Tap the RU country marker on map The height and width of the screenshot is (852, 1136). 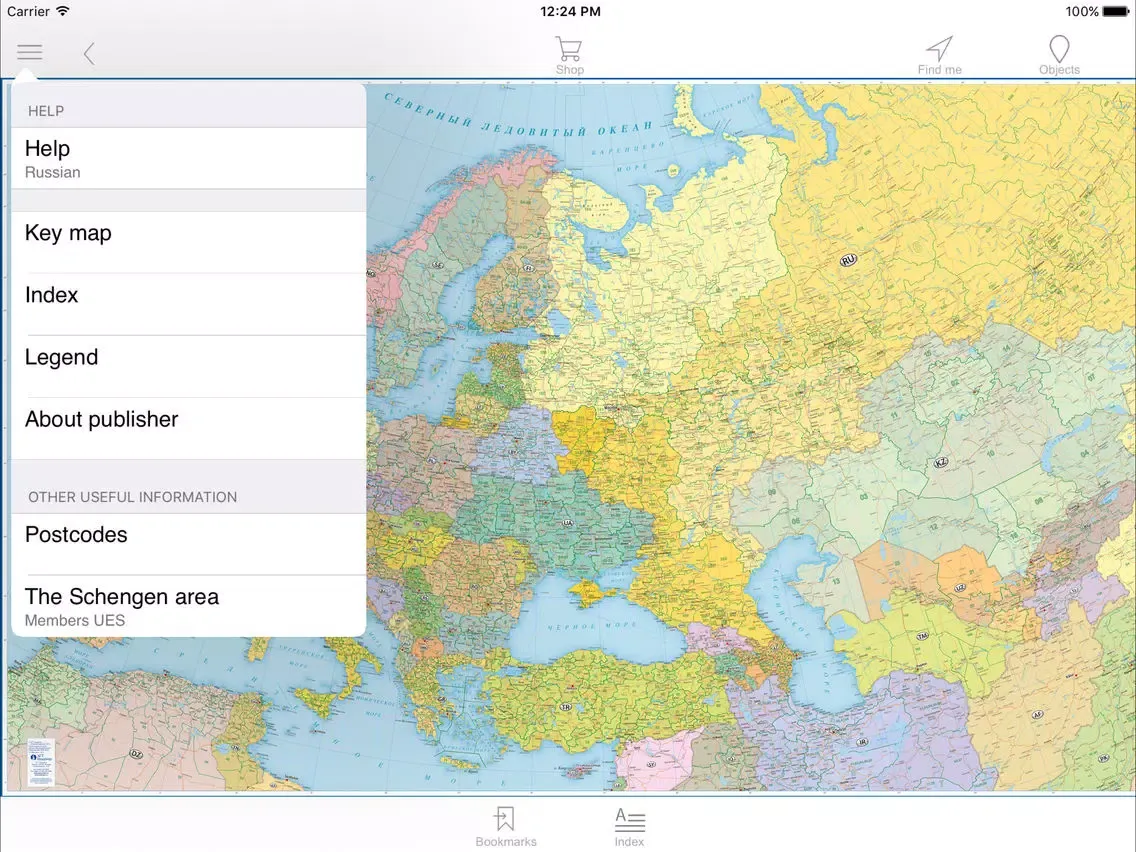point(848,260)
